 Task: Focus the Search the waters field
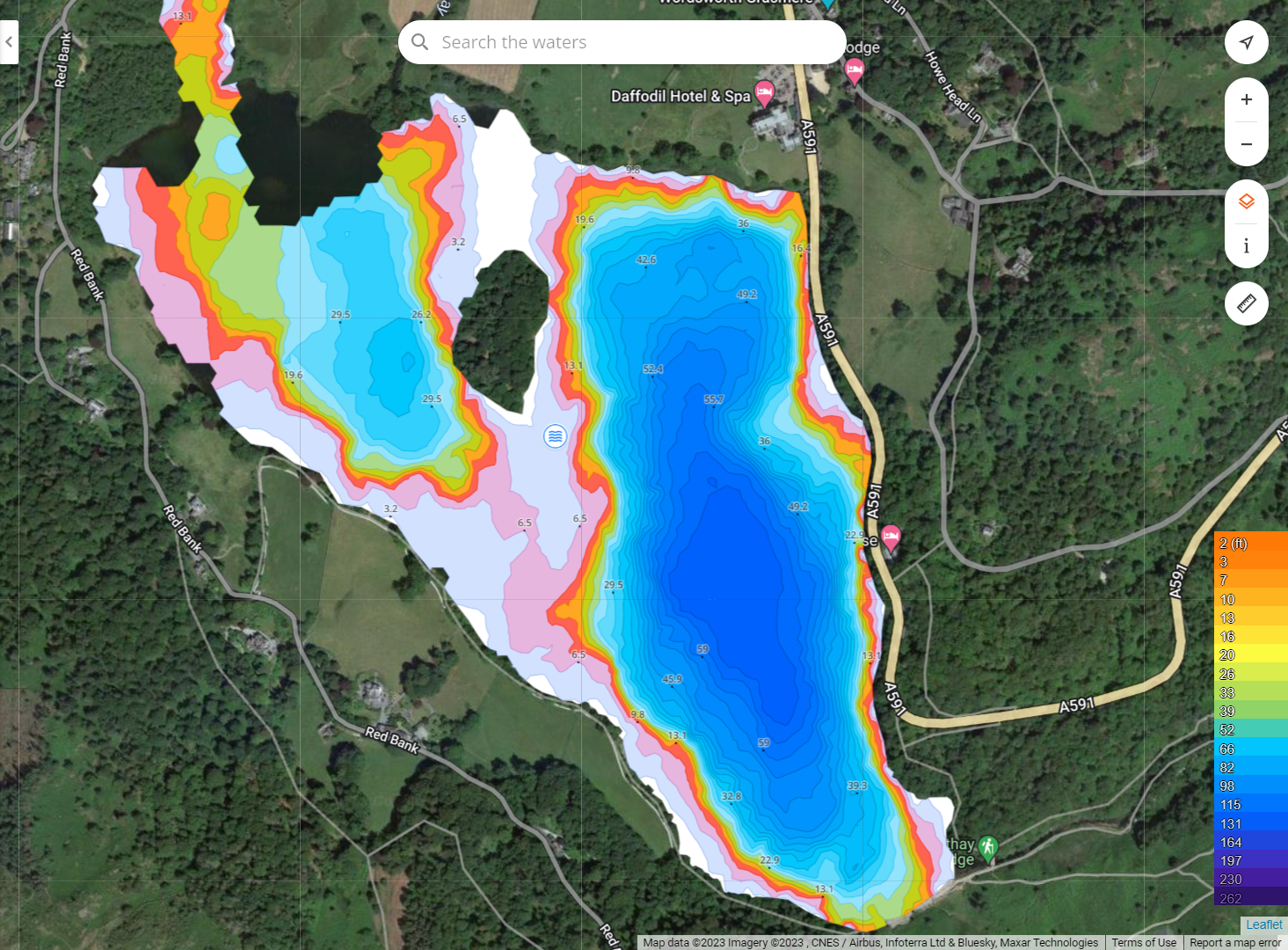(622, 42)
